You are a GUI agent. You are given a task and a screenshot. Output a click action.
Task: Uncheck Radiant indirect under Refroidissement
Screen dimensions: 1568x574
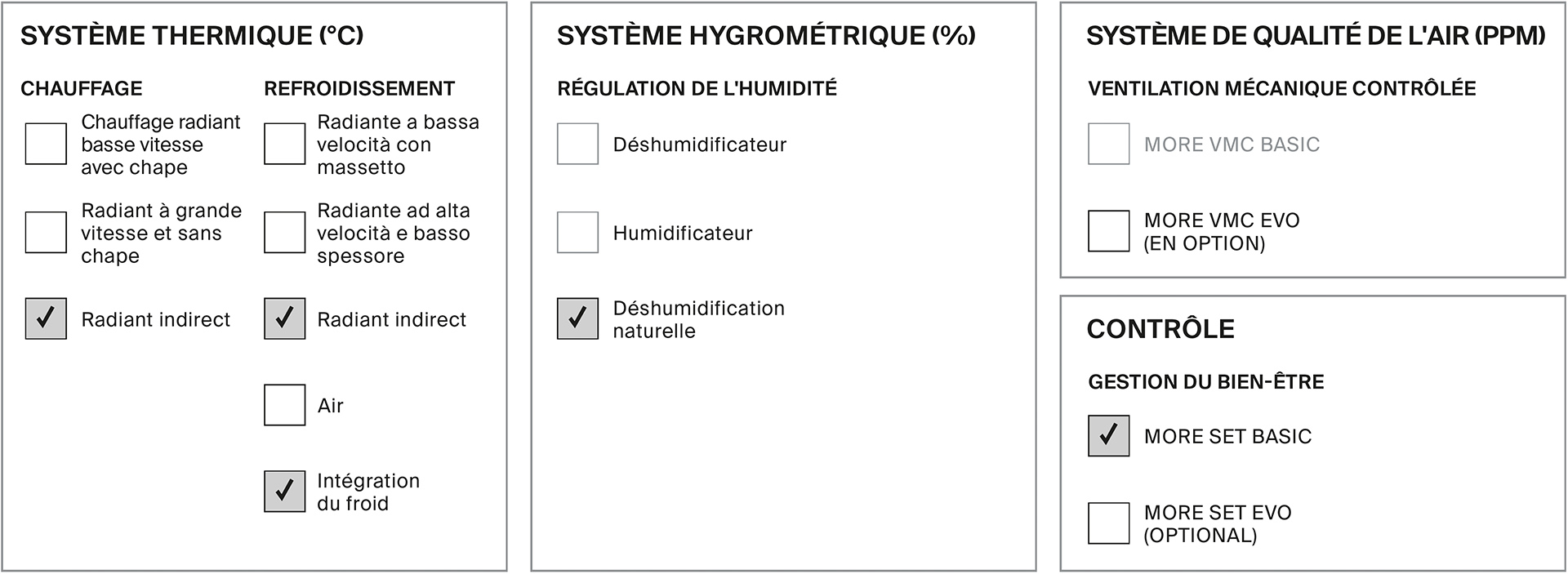tap(284, 318)
